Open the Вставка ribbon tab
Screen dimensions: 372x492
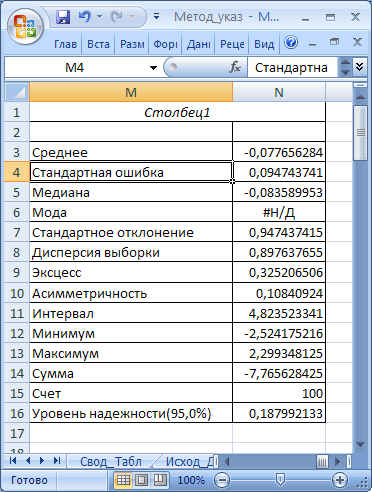coord(98,44)
